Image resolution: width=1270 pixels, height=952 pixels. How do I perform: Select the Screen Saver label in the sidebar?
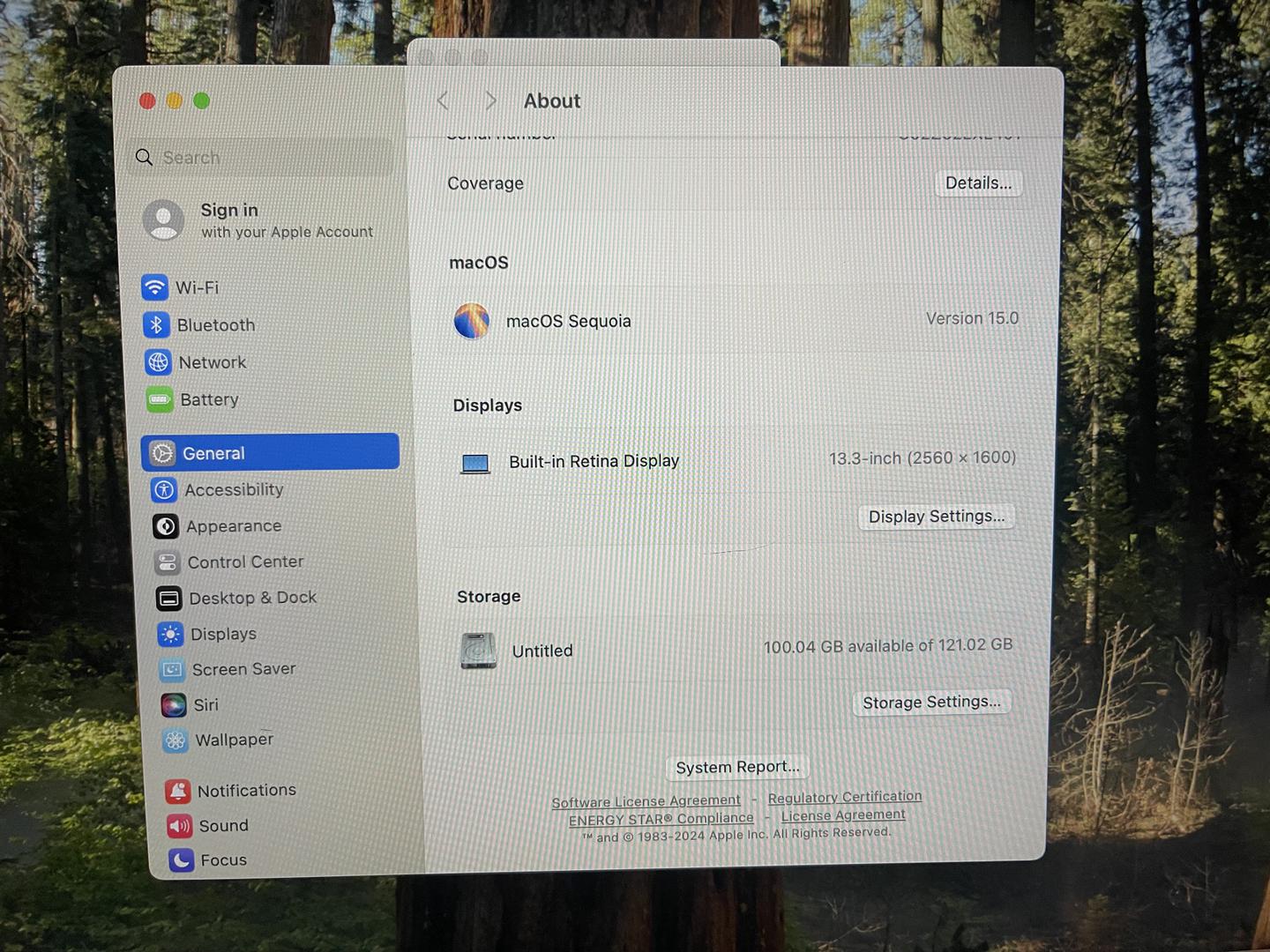[244, 670]
